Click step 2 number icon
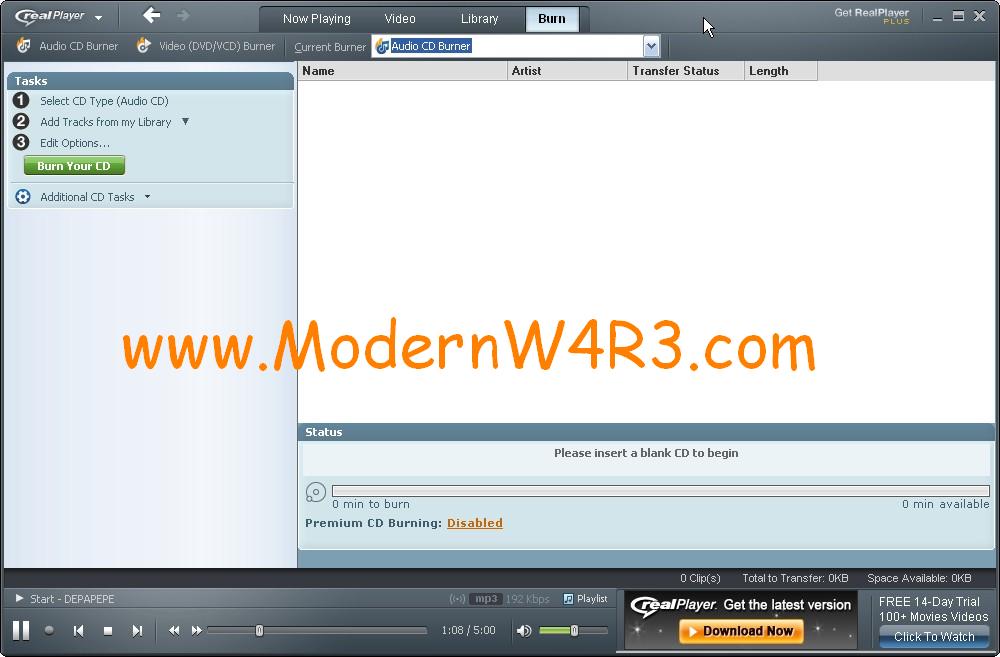The width and height of the screenshot is (1000, 657). [x=21, y=121]
